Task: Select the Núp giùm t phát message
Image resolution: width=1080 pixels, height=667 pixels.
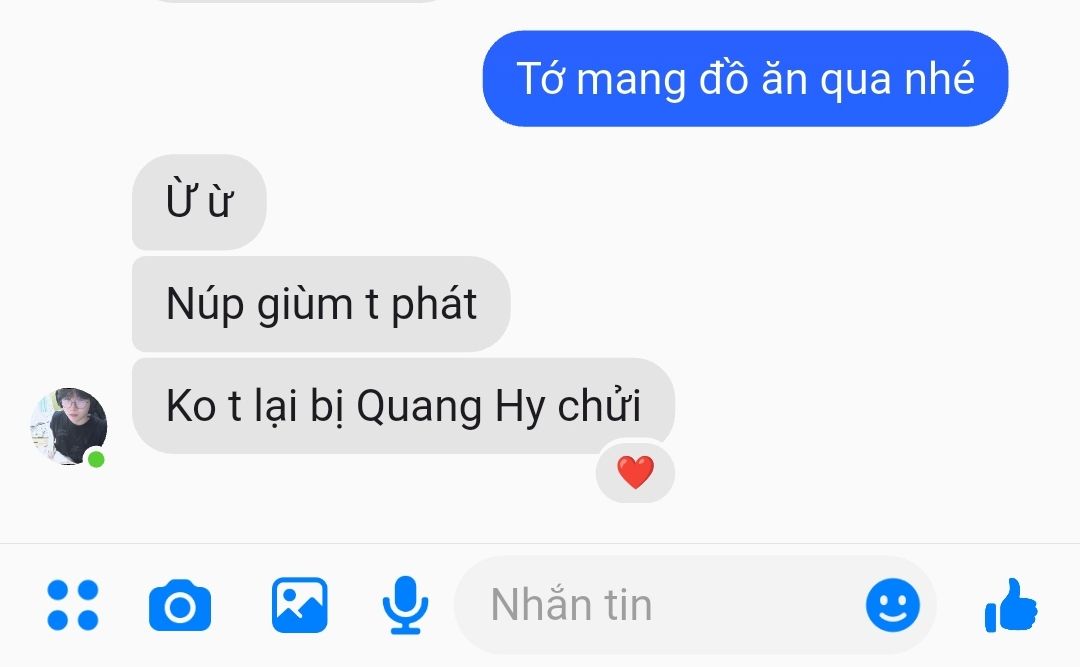Action: (x=321, y=304)
